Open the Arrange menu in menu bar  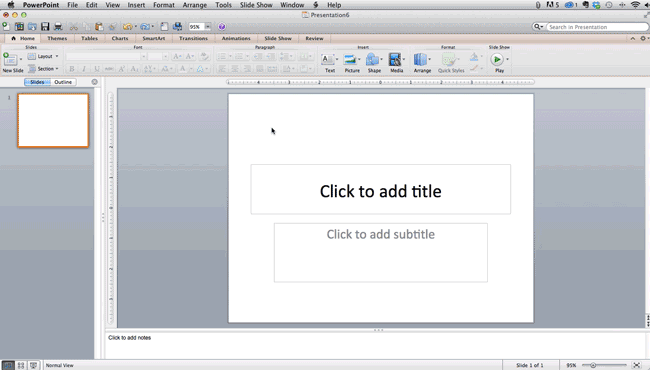[194, 5]
